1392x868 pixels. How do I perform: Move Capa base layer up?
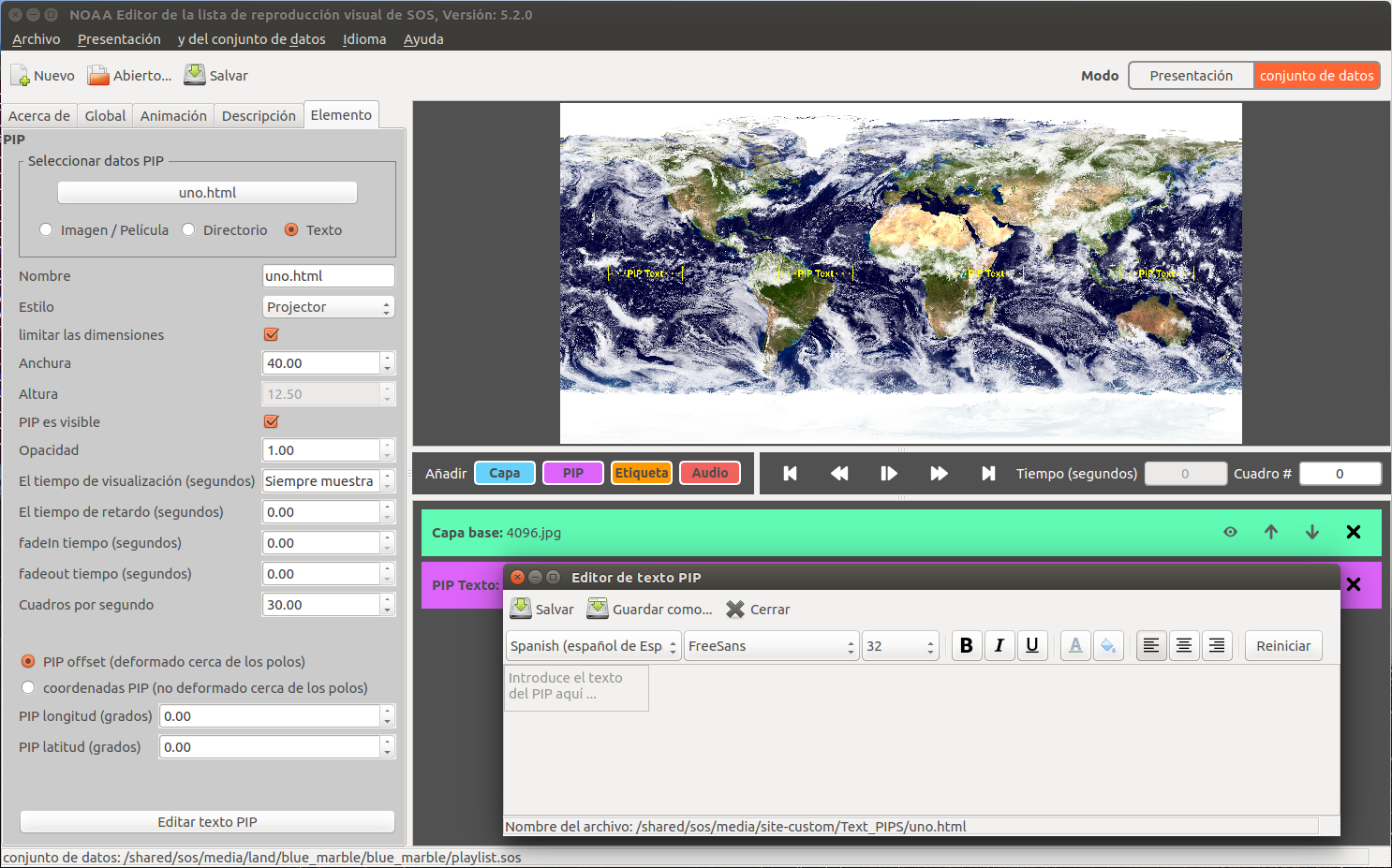point(1271,532)
